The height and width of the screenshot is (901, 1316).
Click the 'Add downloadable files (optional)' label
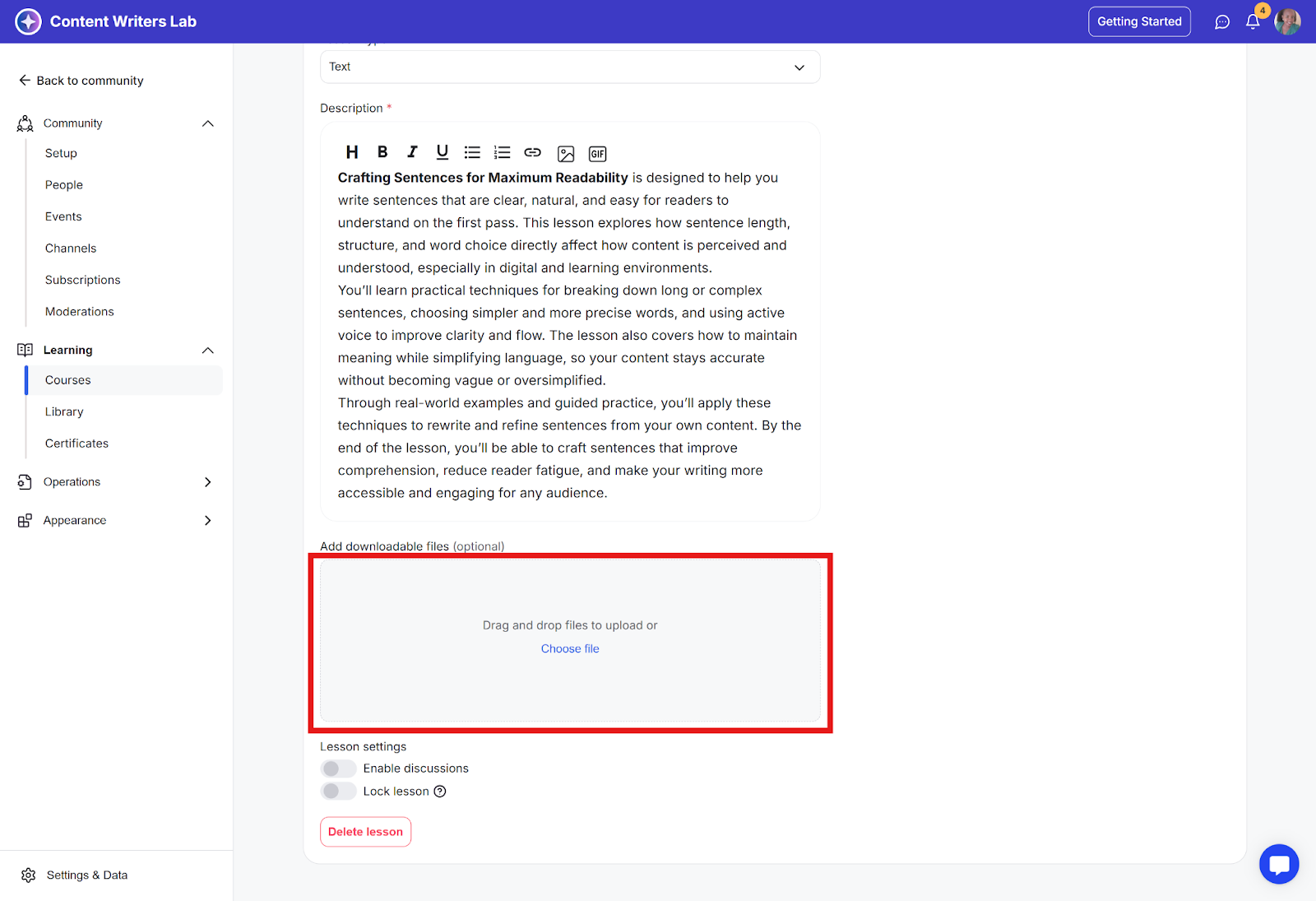click(x=412, y=546)
